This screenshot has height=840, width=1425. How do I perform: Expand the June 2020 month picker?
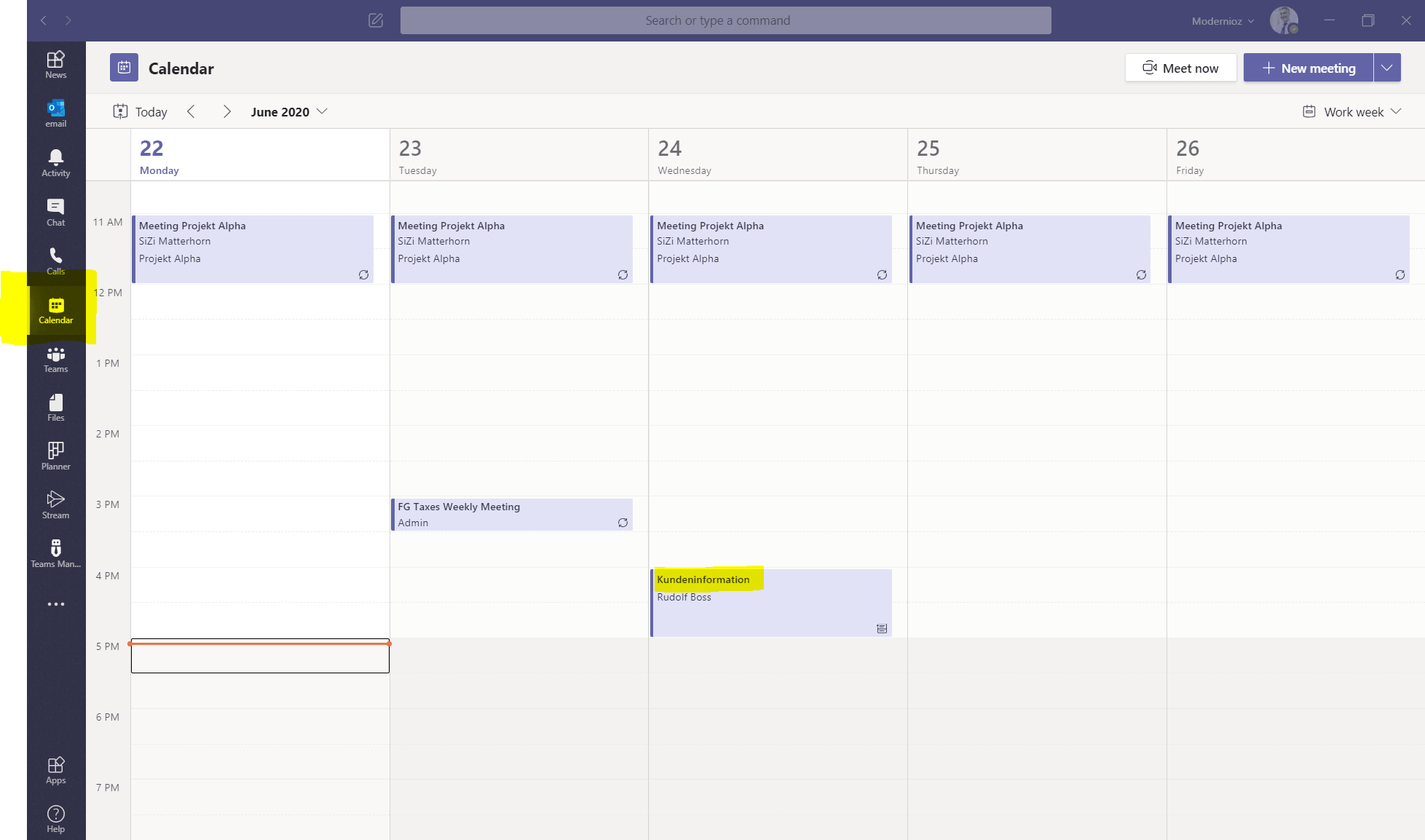point(289,111)
